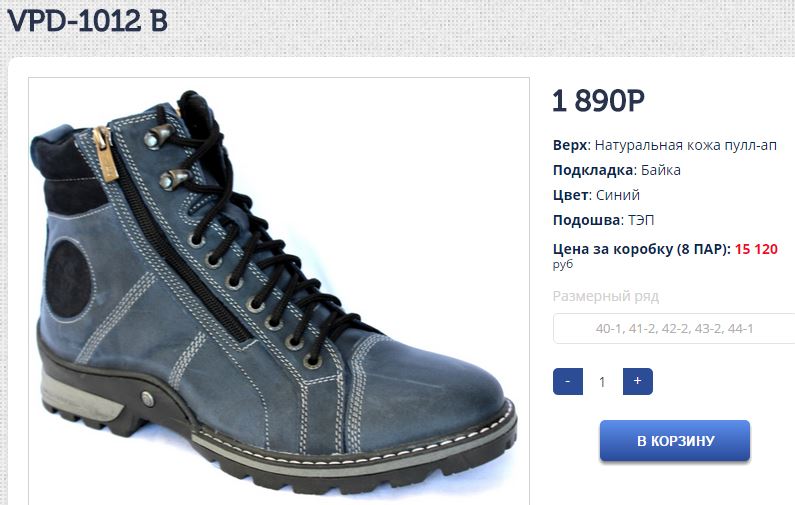This screenshot has height=505, width=795.
Task: Click the gold zipper pull on boot image
Action: [x=107, y=155]
